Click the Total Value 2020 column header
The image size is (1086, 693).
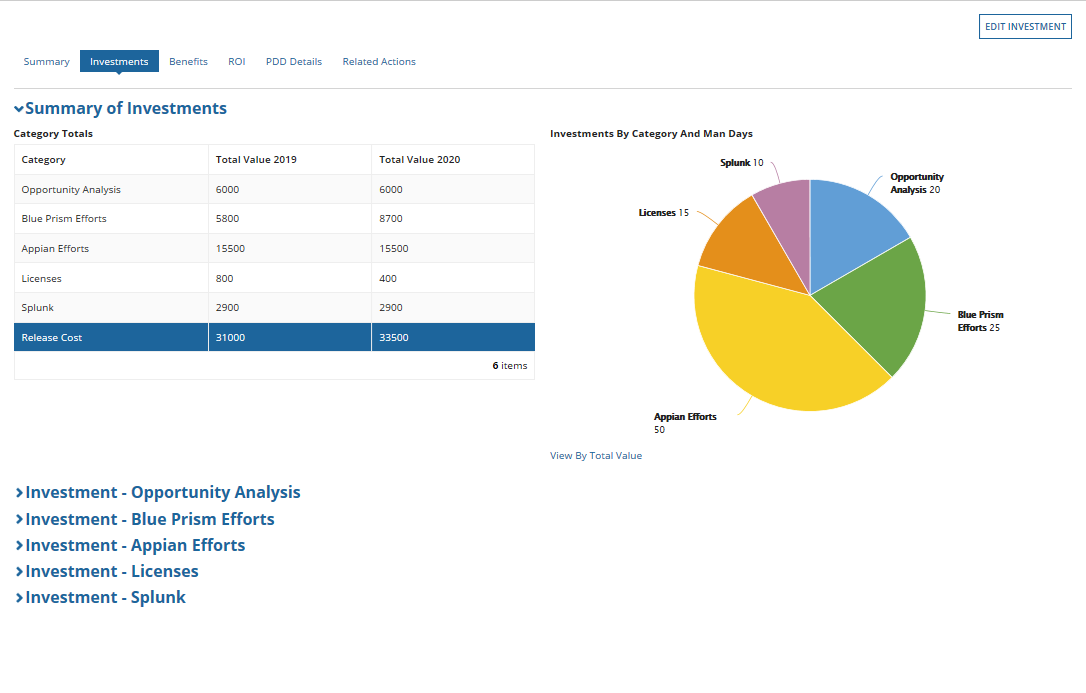tap(453, 159)
